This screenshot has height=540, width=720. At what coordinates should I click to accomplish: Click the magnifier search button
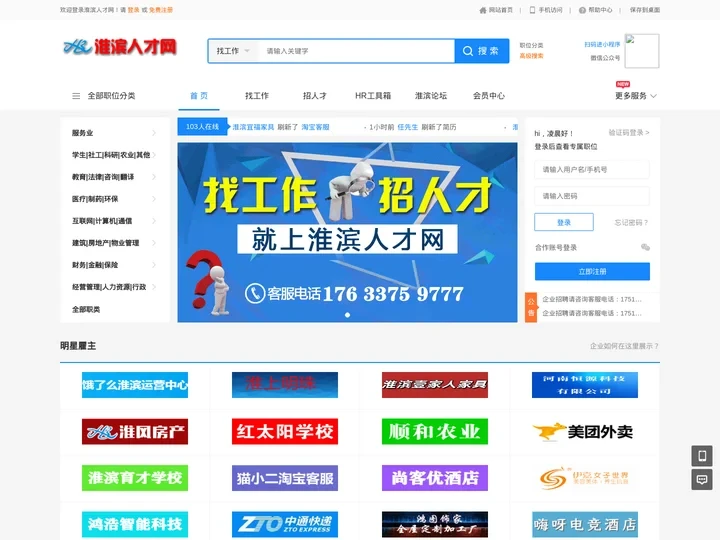(x=482, y=51)
